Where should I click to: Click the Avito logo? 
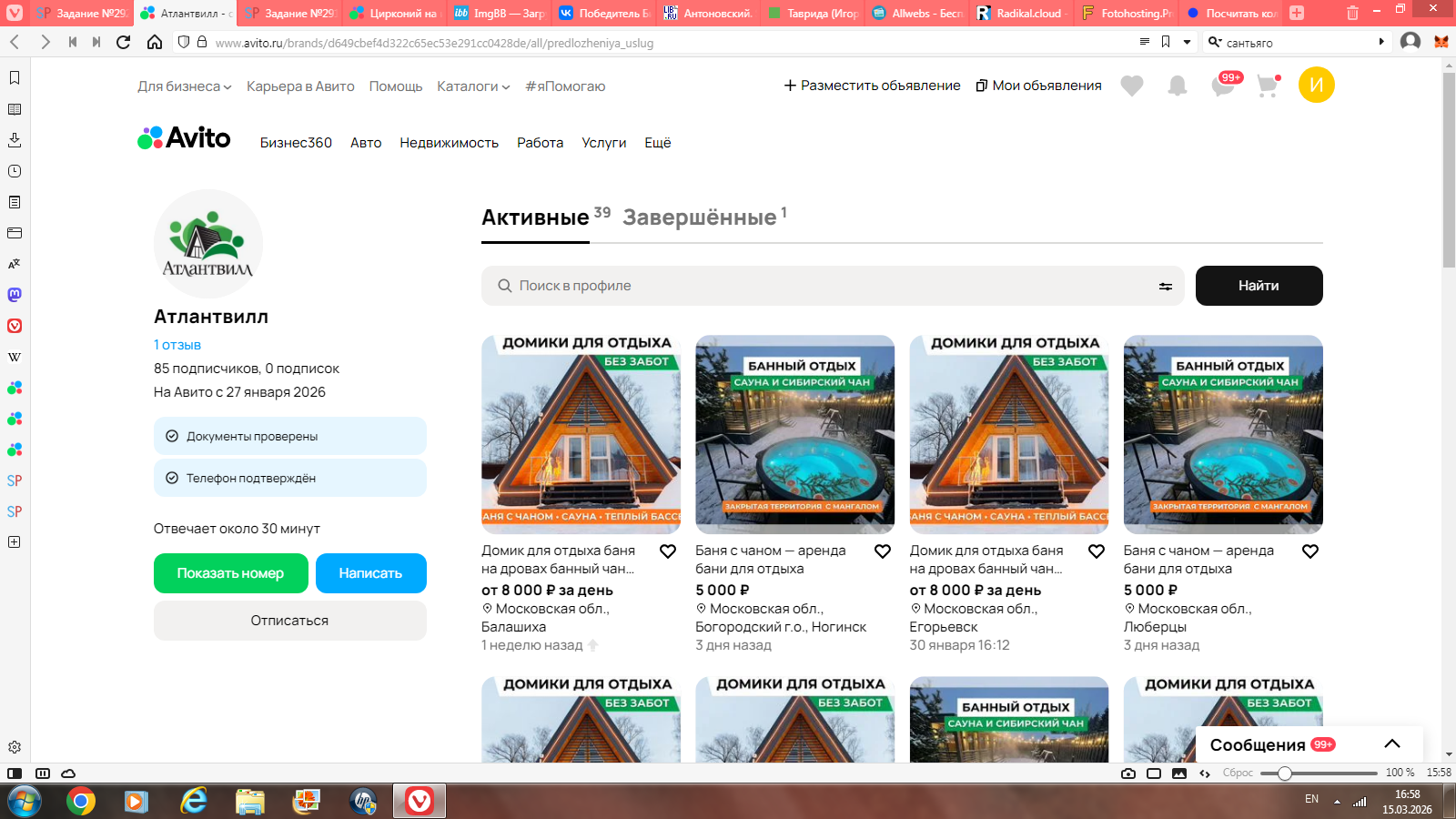click(x=184, y=138)
